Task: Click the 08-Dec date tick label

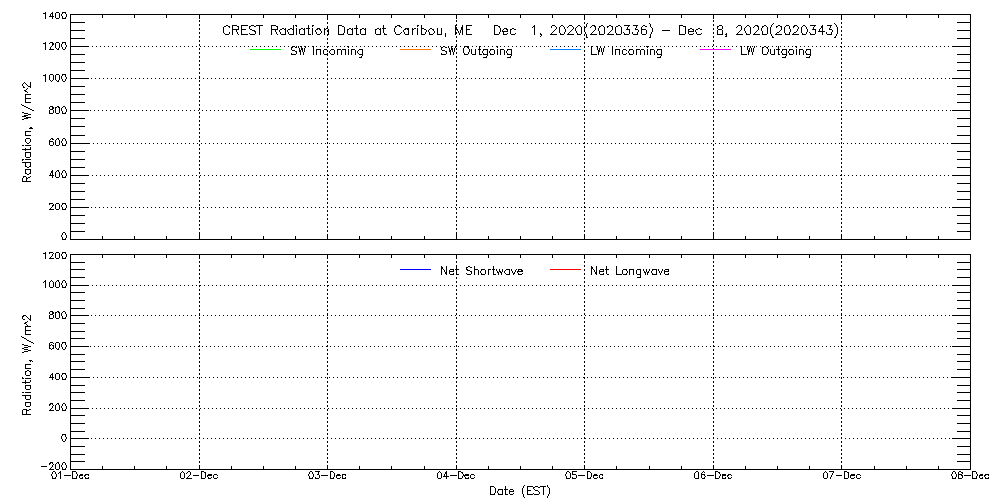Action: pos(969,477)
